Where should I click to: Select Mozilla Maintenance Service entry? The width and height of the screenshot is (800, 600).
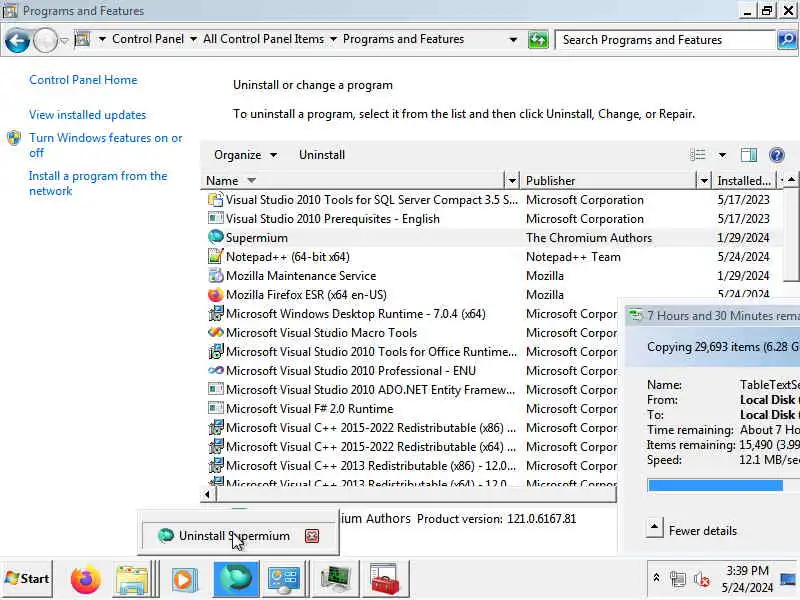click(x=493, y=276)
